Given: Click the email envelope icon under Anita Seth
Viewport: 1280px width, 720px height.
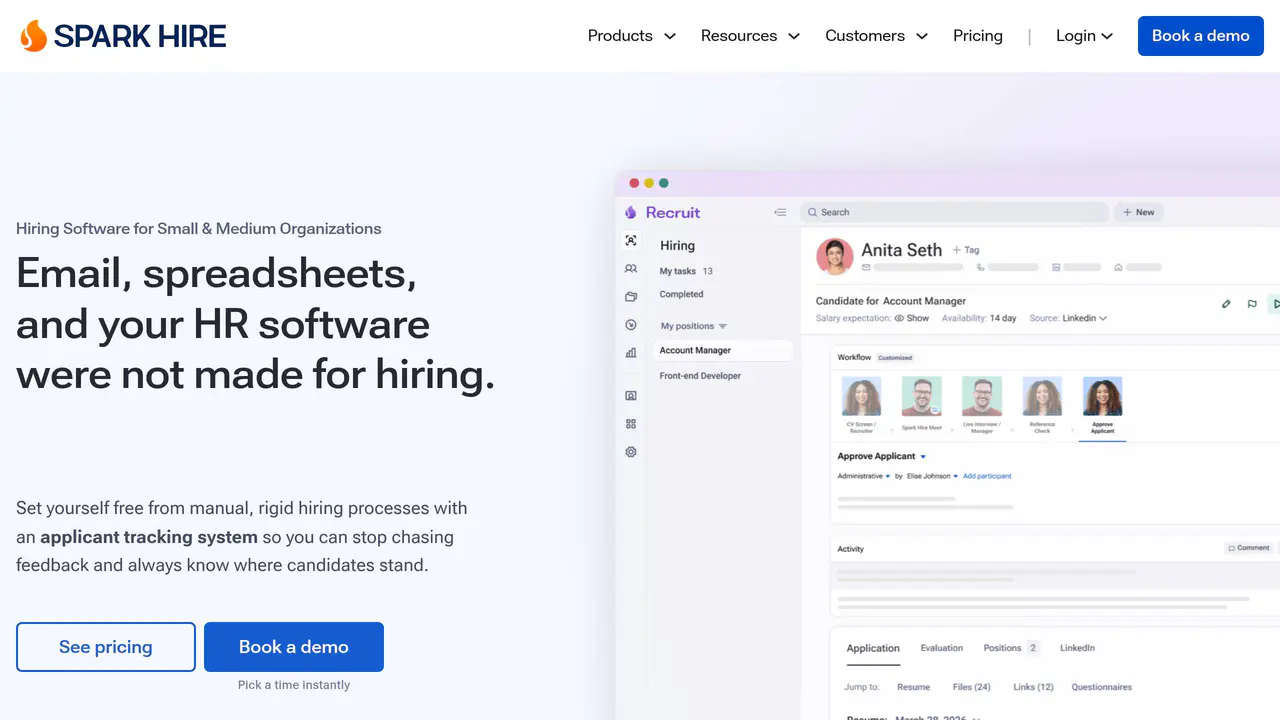Looking at the screenshot, I should [x=866, y=267].
